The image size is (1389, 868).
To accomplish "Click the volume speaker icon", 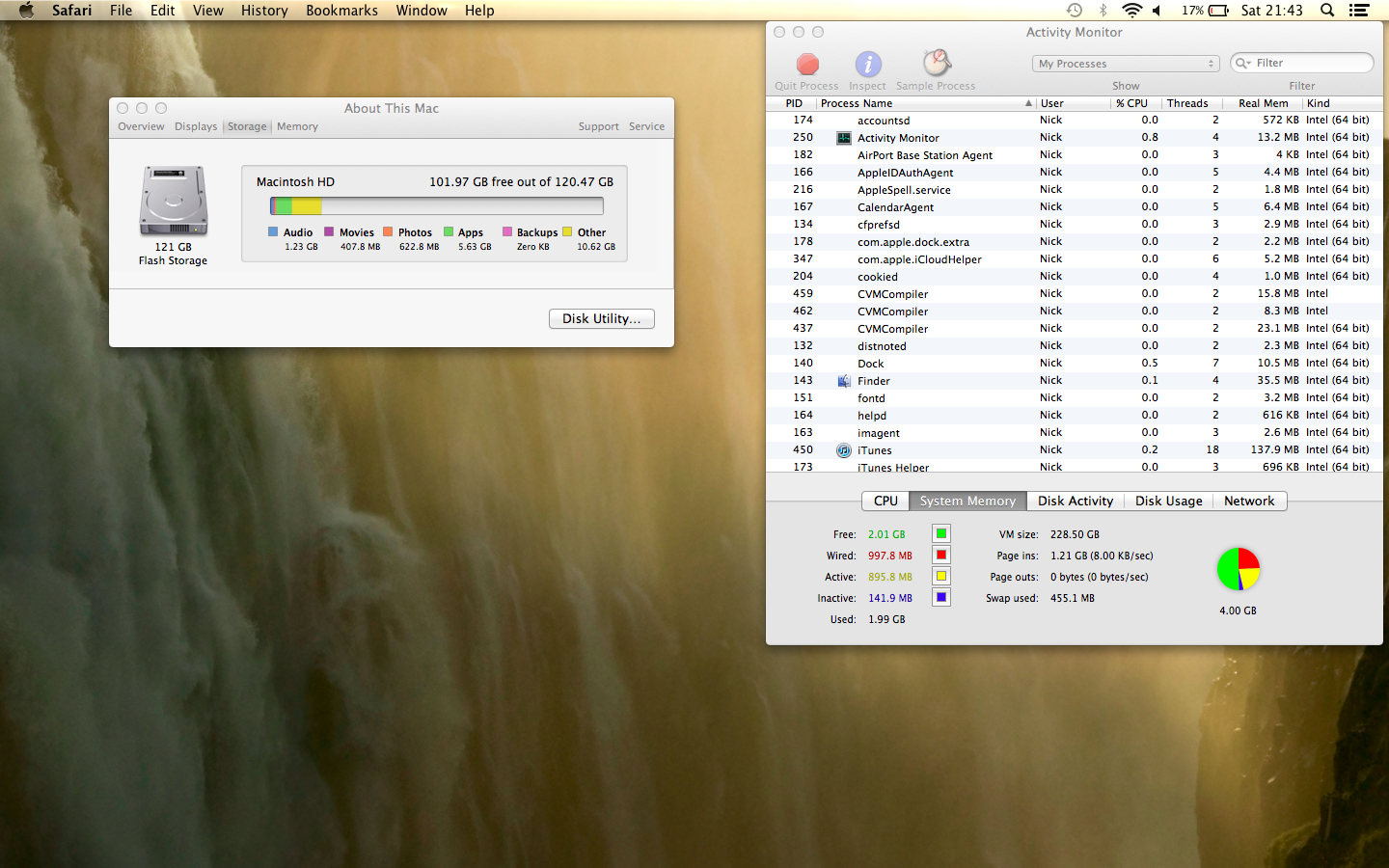I will pyautogui.click(x=1157, y=10).
